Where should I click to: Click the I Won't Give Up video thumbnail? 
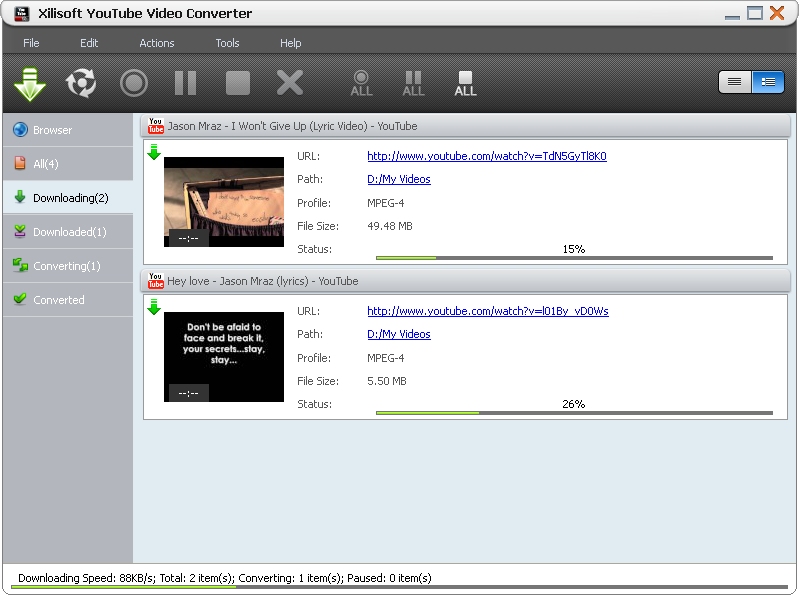[224, 202]
